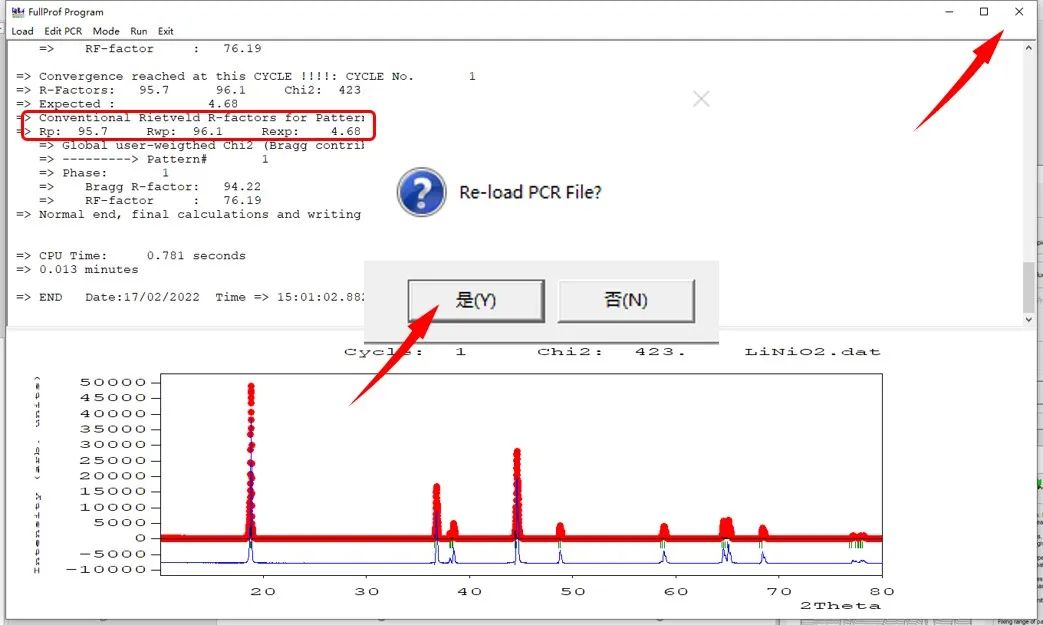Close the Re-load PCR File dialog
This screenshot has height=625, width=1043.
pyautogui.click(x=701, y=99)
